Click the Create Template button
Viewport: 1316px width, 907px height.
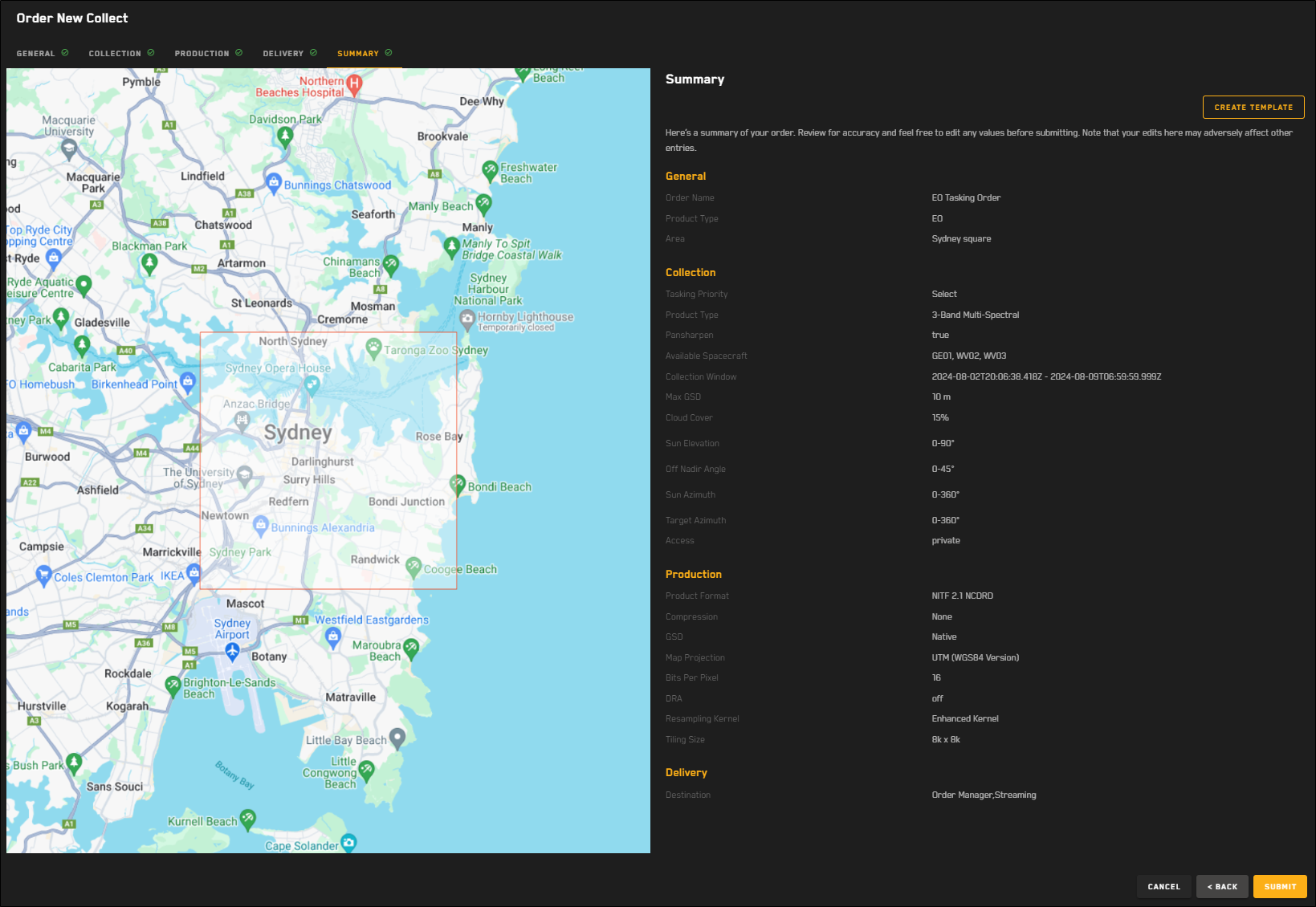click(1253, 108)
